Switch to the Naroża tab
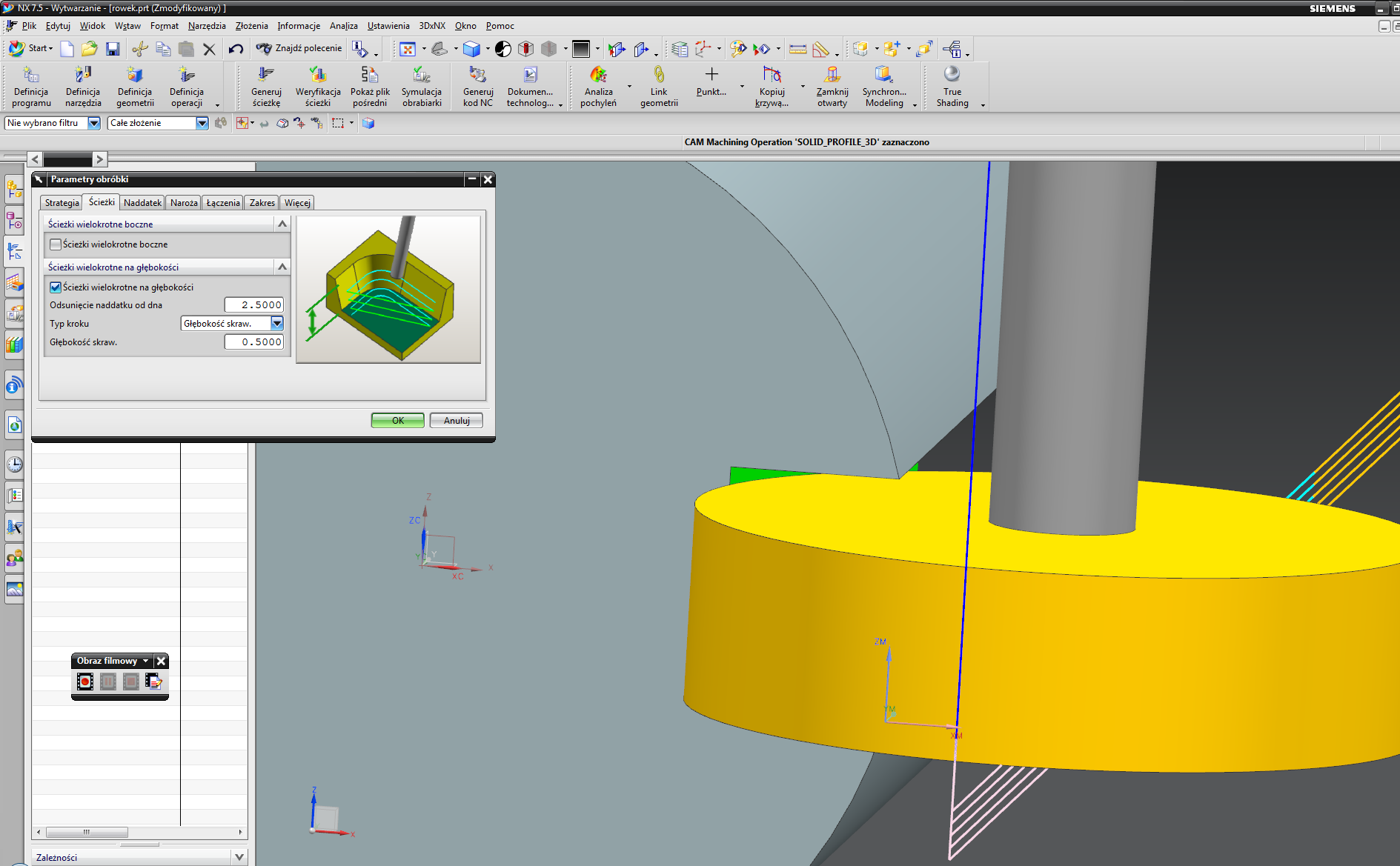 (x=184, y=203)
